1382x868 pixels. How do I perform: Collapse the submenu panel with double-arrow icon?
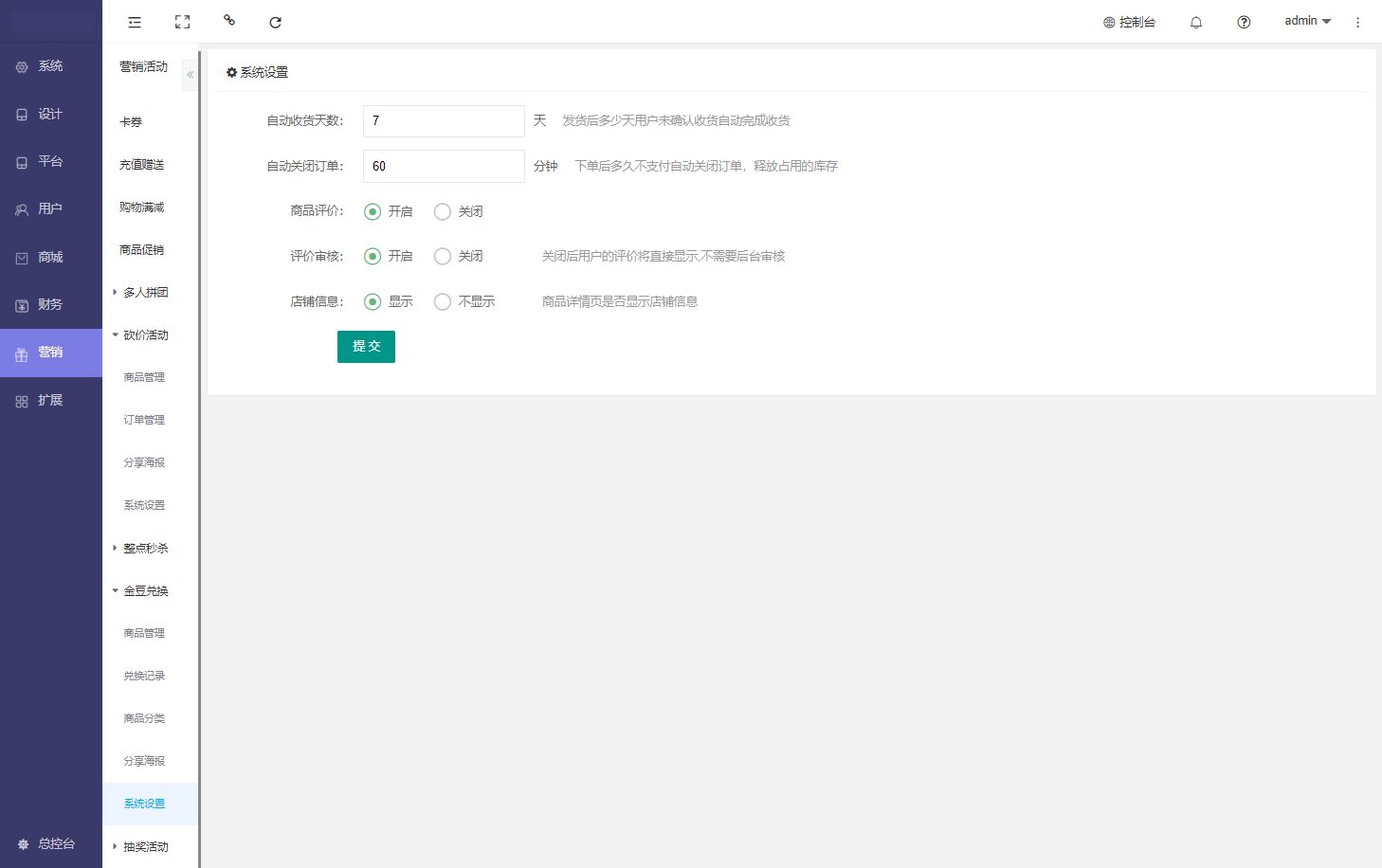click(x=190, y=75)
